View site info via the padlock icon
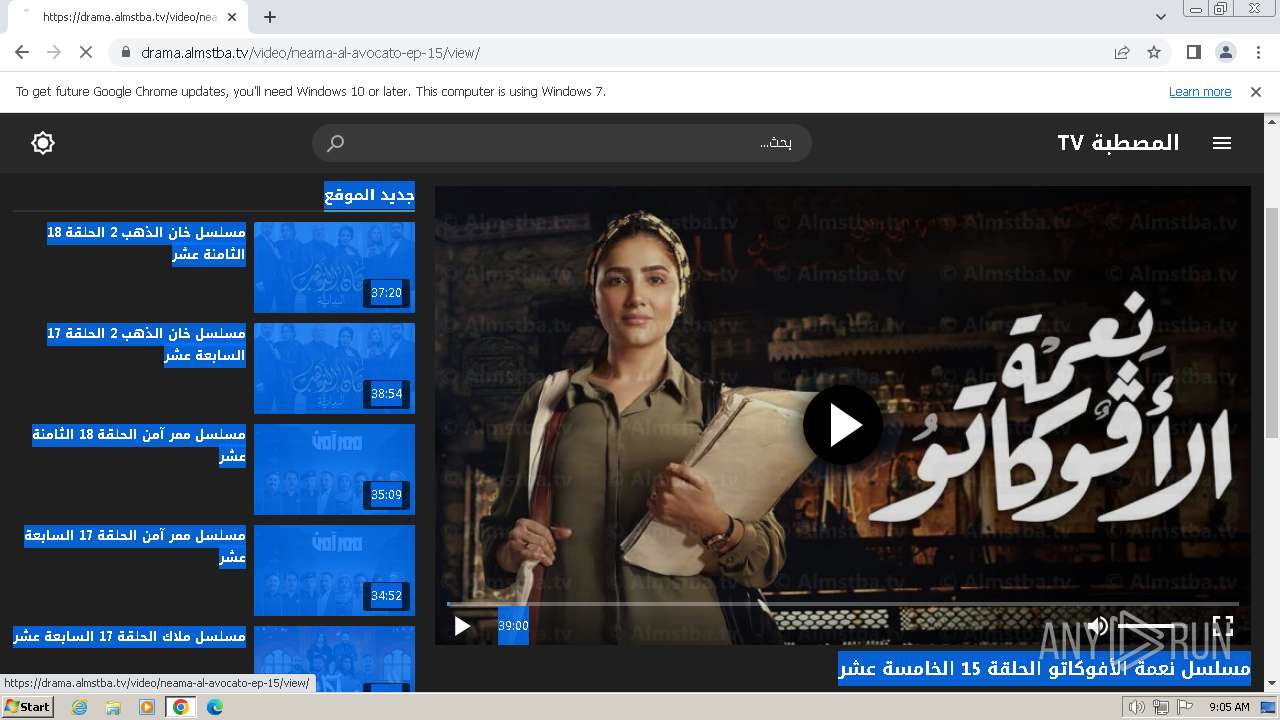This screenshot has width=1280, height=720. click(125, 52)
